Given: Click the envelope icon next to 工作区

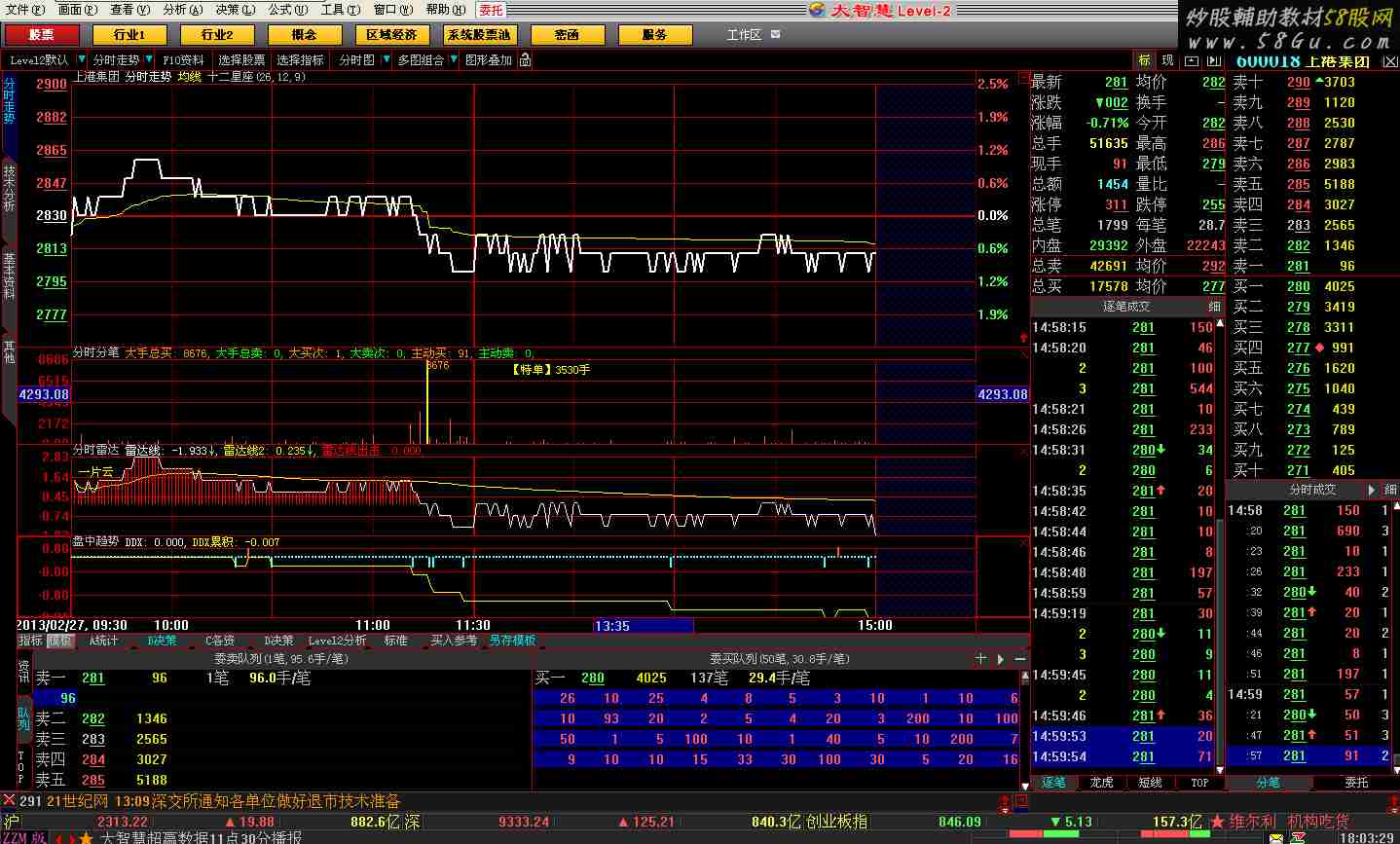Looking at the screenshot, I should click(775, 34).
